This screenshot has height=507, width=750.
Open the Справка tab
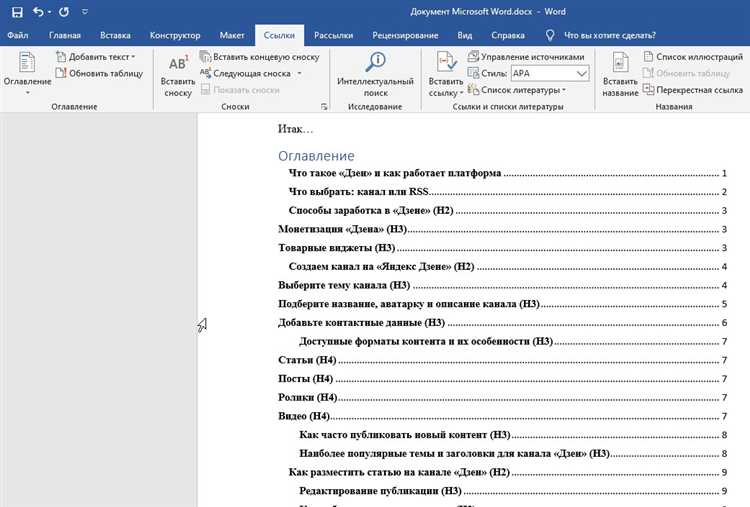pos(507,35)
